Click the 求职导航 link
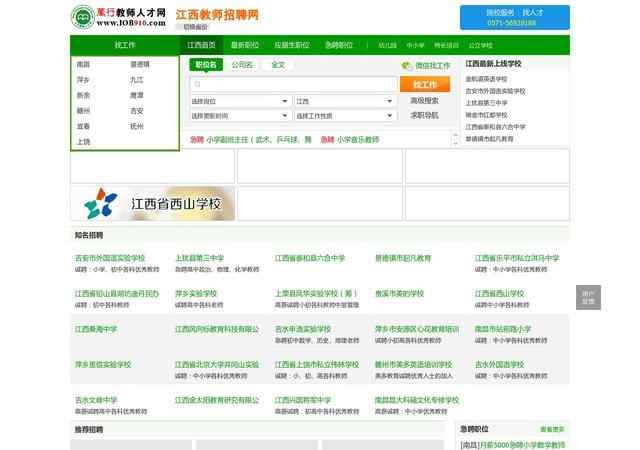This screenshot has height=450, width=640. pyautogui.click(x=424, y=115)
